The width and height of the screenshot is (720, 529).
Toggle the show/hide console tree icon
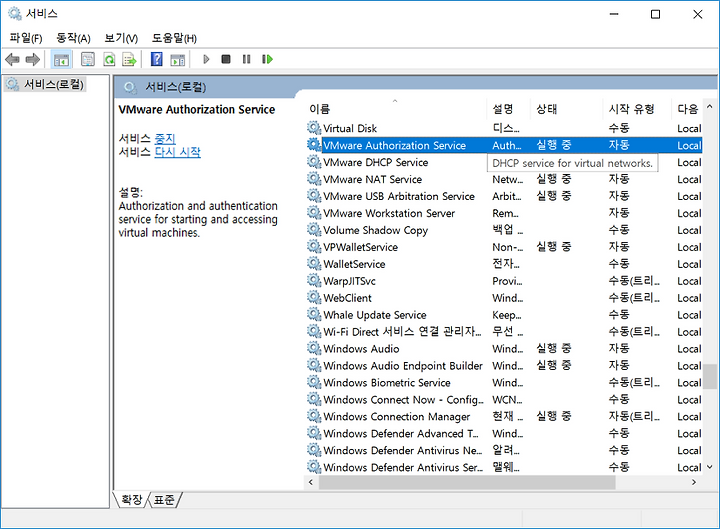coord(61,59)
